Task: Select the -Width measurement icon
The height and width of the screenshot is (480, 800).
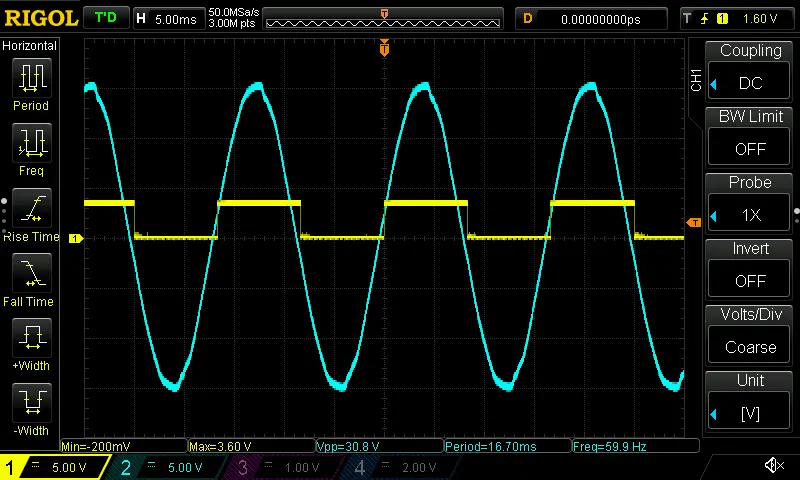Action: pos(31,402)
